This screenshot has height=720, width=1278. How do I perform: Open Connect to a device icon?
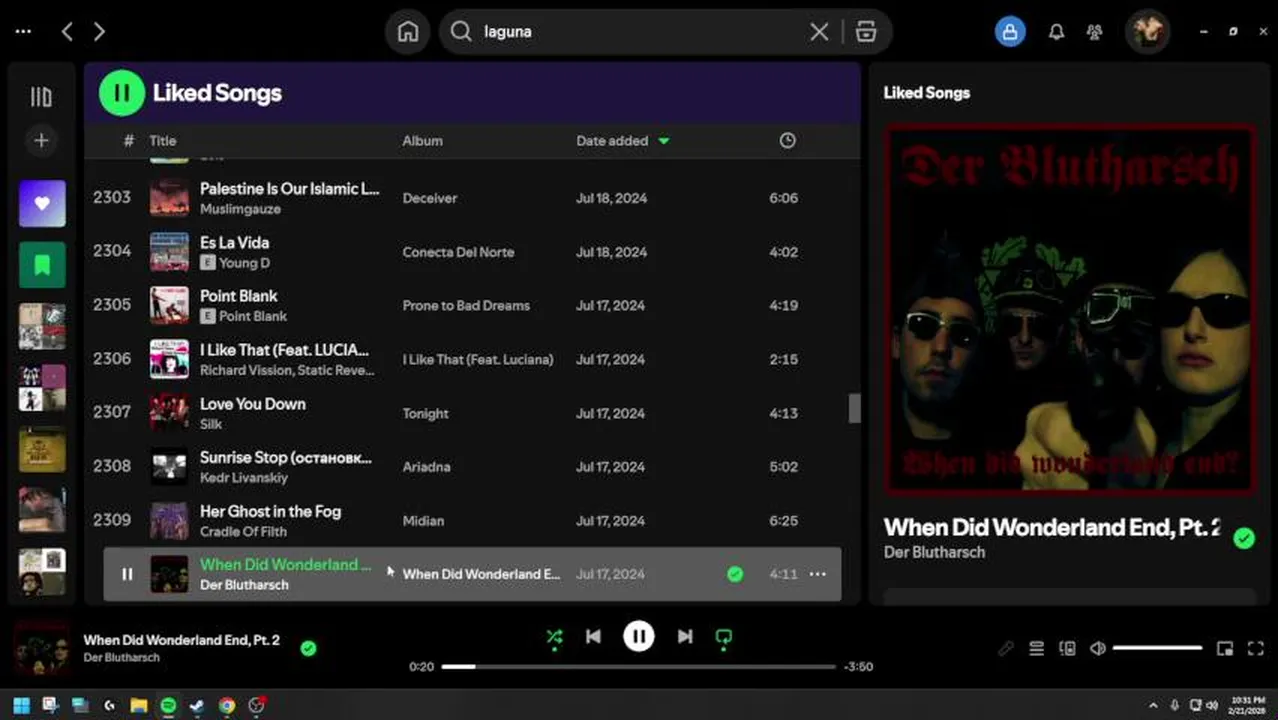(x=1067, y=649)
